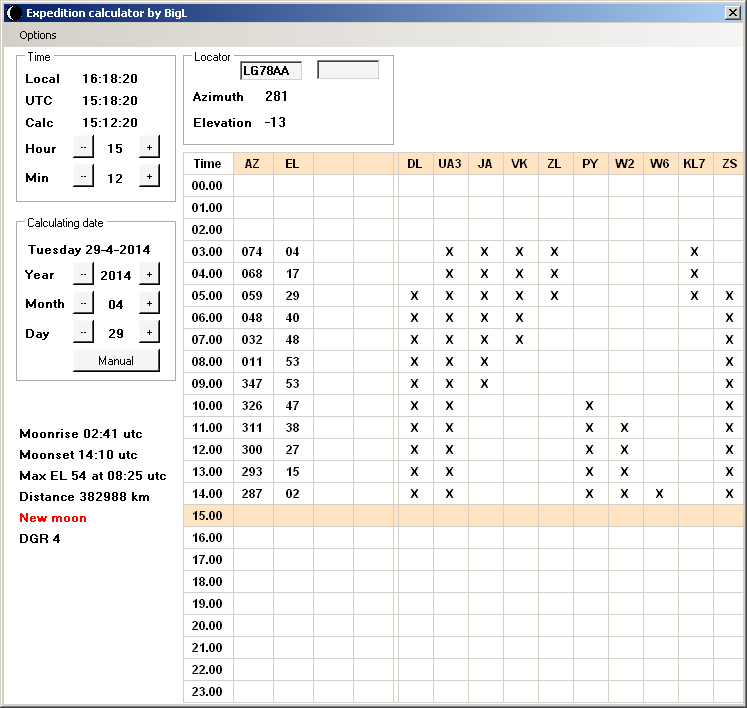Click the empty second locator field
Image resolution: width=747 pixels, height=708 pixels.
tap(348, 70)
